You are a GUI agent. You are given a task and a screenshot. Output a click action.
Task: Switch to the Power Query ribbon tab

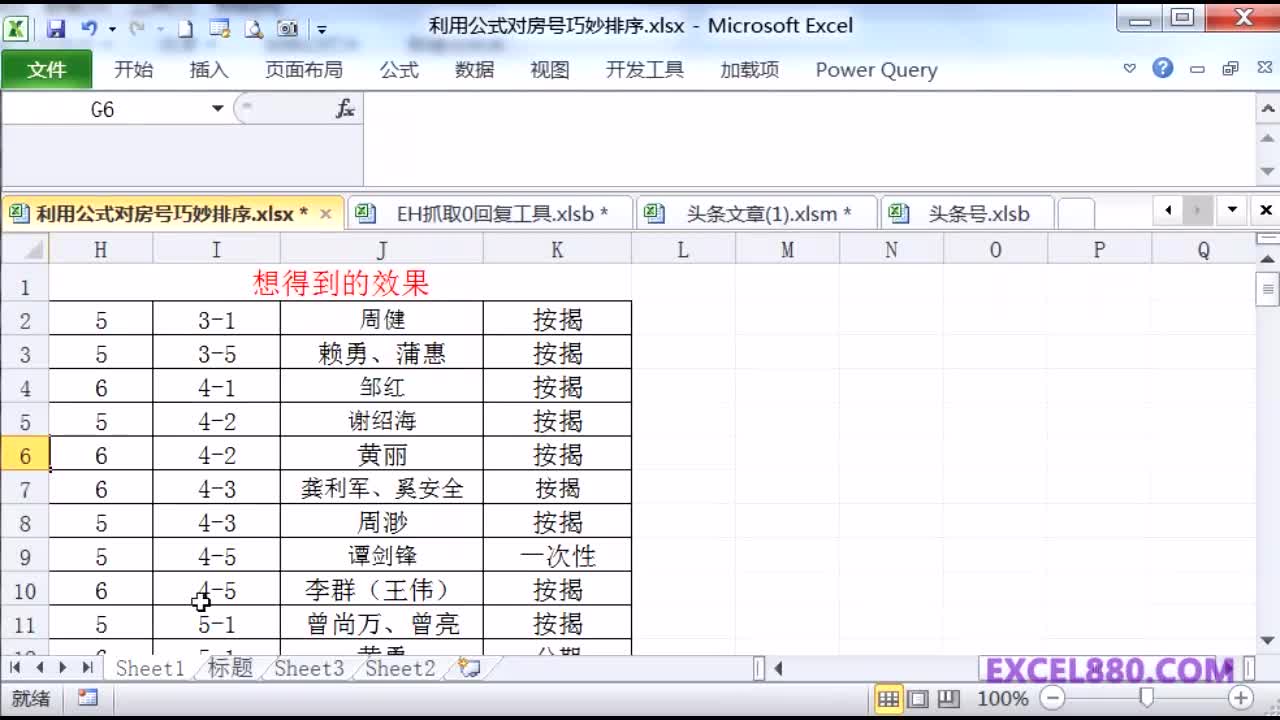(876, 70)
